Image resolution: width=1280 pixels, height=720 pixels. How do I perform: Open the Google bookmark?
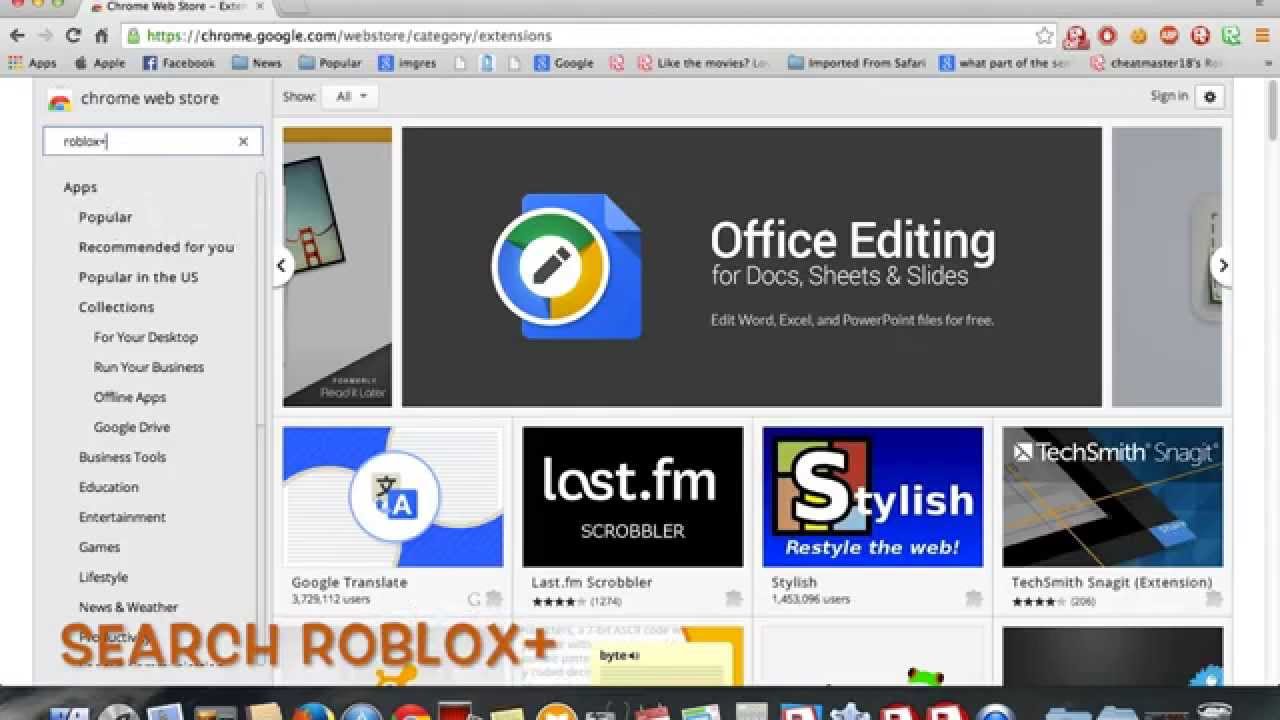coord(564,63)
